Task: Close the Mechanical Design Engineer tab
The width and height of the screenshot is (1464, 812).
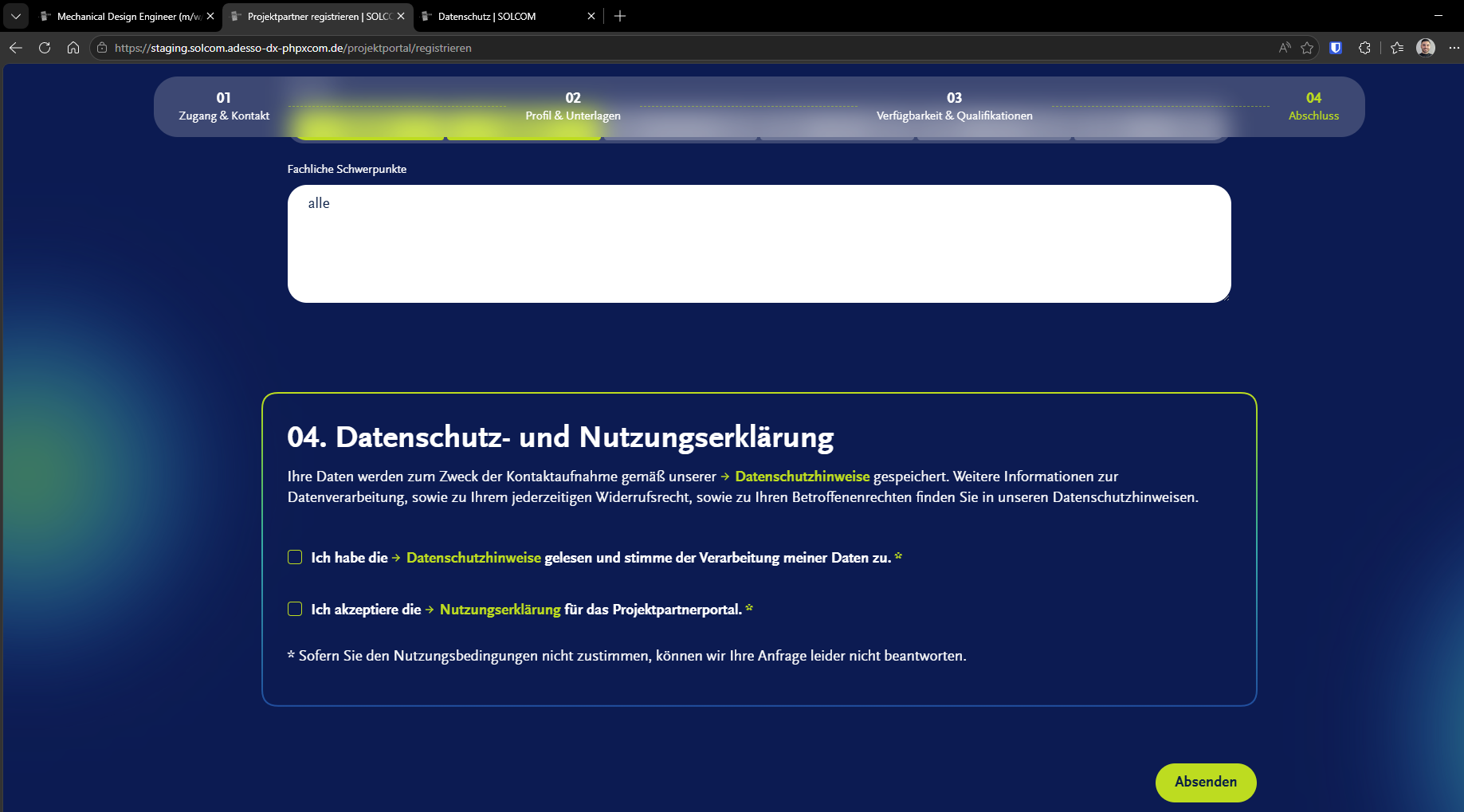Action: 210,16
